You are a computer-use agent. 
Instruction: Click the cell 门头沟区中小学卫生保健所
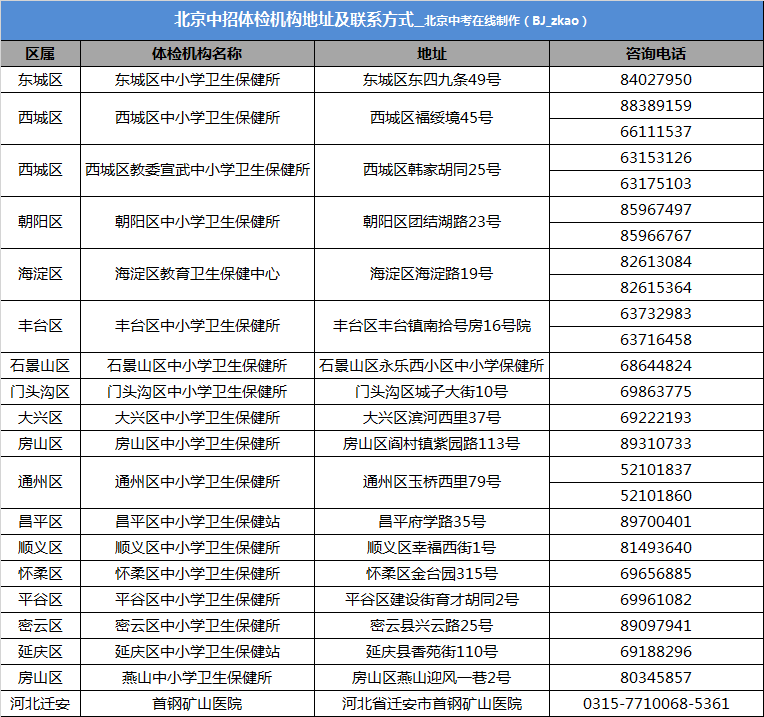tap(197, 392)
